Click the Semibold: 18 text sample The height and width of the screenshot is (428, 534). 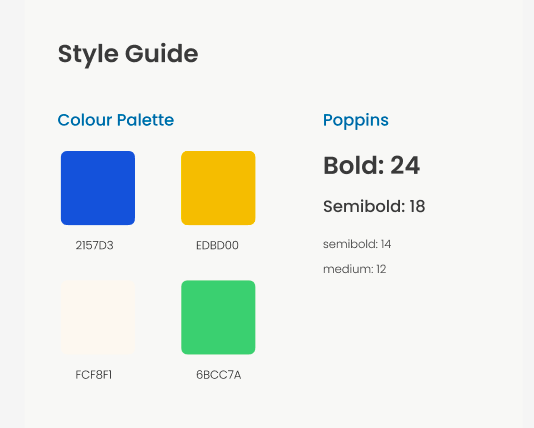pyautogui.click(x=374, y=206)
